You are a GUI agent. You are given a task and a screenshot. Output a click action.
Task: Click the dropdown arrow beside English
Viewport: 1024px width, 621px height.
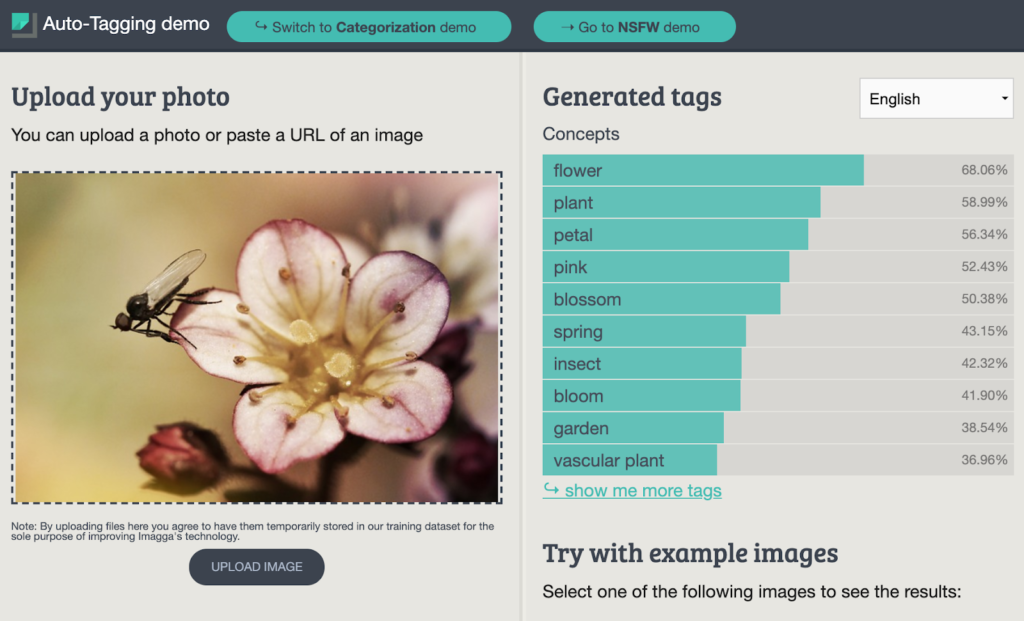pos(1004,99)
